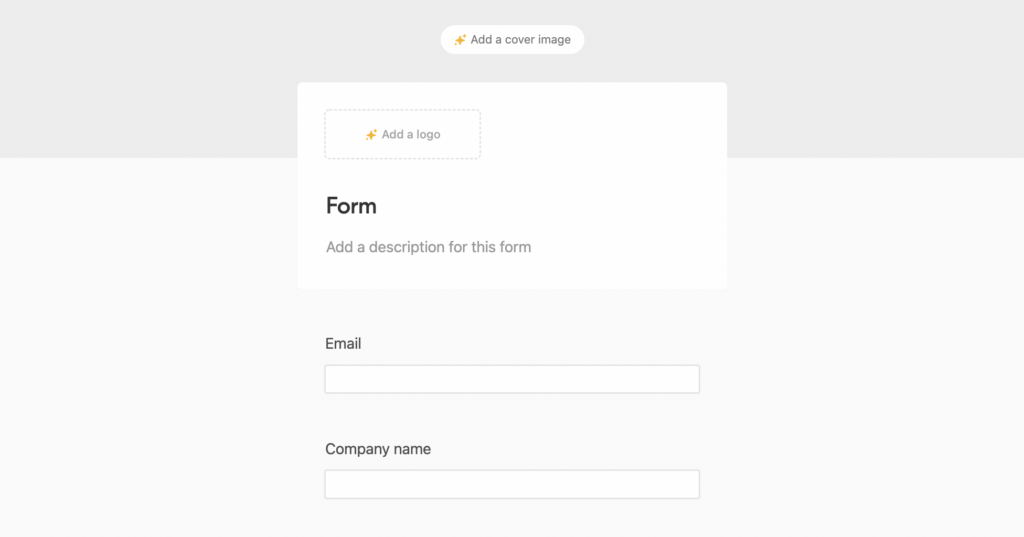Focus the Company name input field
This screenshot has height=537, width=1024.
[512, 484]
